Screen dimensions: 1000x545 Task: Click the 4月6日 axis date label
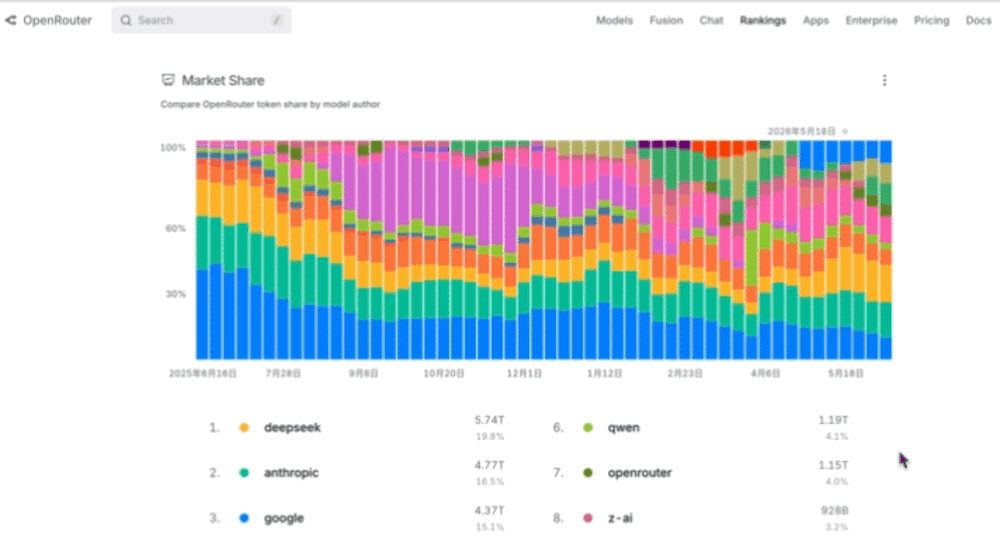click(x=765, y=374)
